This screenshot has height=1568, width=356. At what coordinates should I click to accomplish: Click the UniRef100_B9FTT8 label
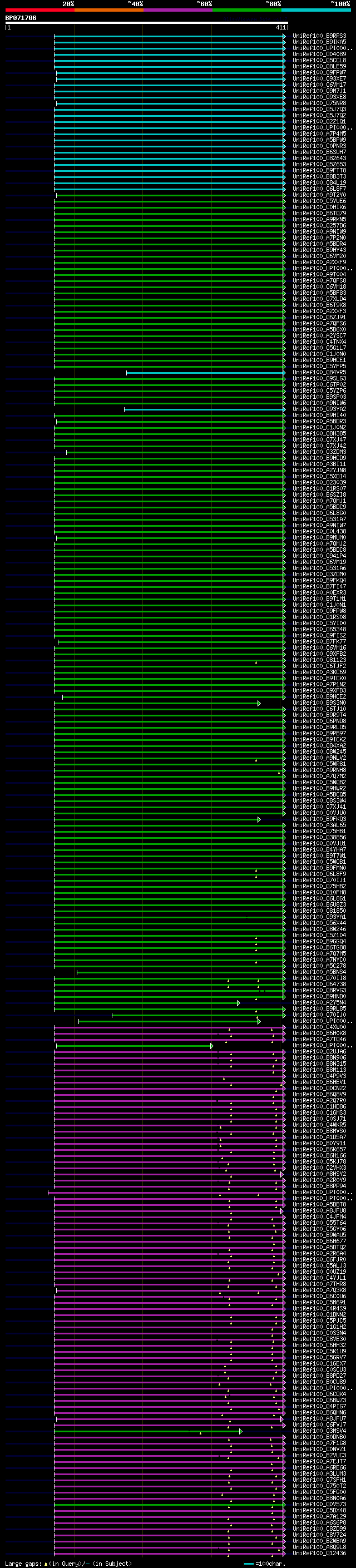[x=319, y=170]
